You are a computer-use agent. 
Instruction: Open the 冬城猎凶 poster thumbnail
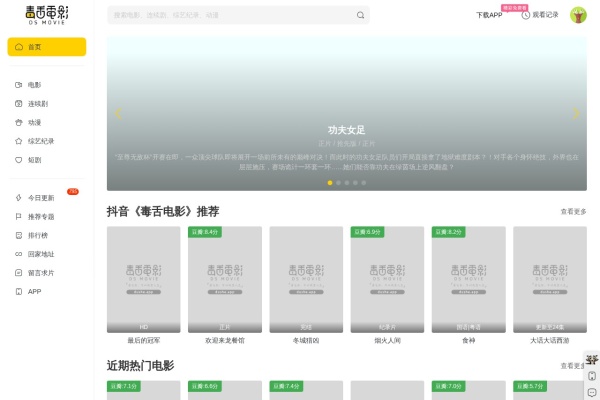pyautogui.click(x=306, y=279)
